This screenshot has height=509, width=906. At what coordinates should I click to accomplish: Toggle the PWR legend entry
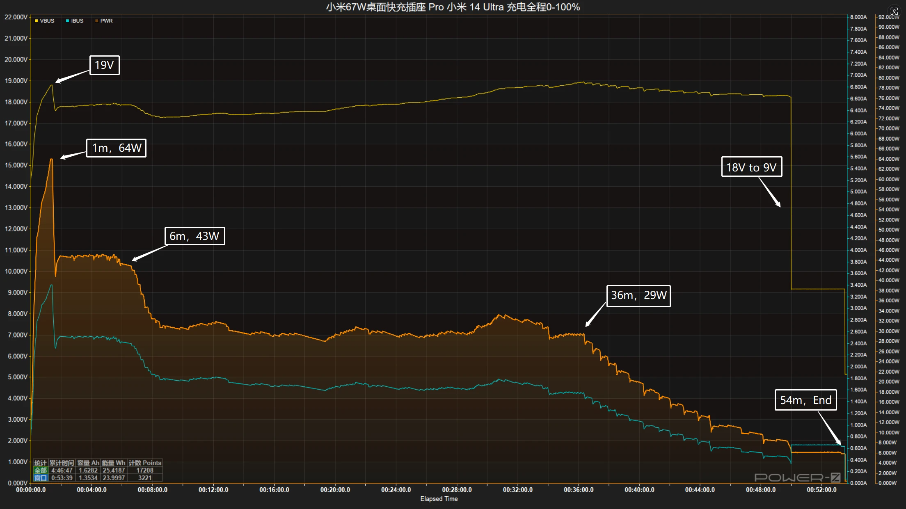[x=104, y=21]
